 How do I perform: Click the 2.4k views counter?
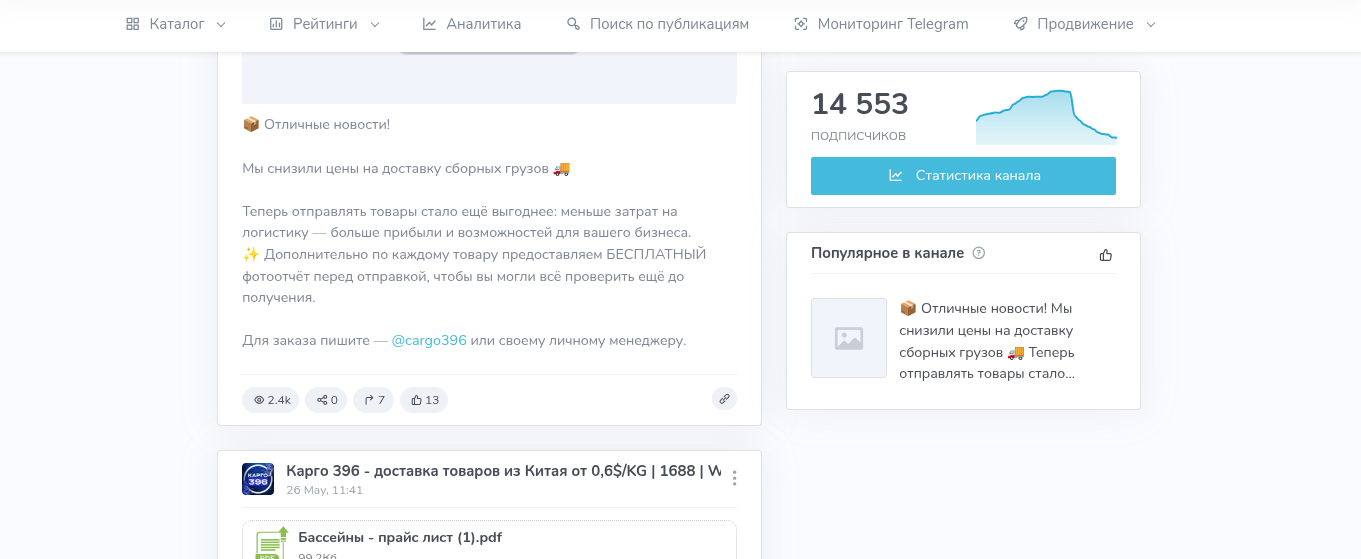[270, 400]
